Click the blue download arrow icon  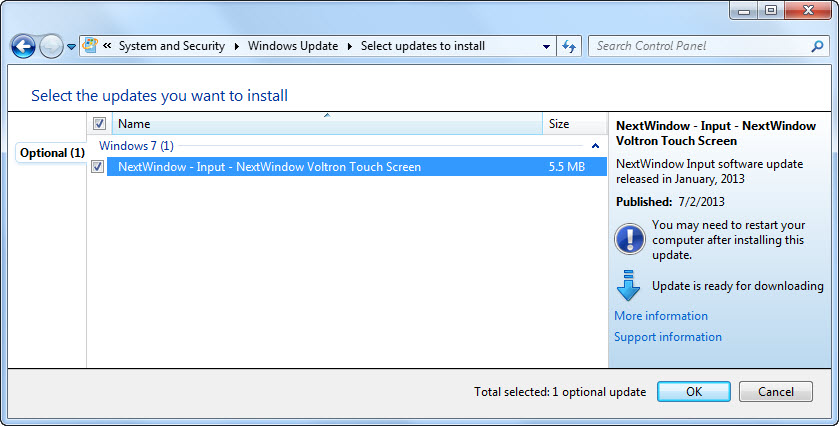[x=628, y=286]
